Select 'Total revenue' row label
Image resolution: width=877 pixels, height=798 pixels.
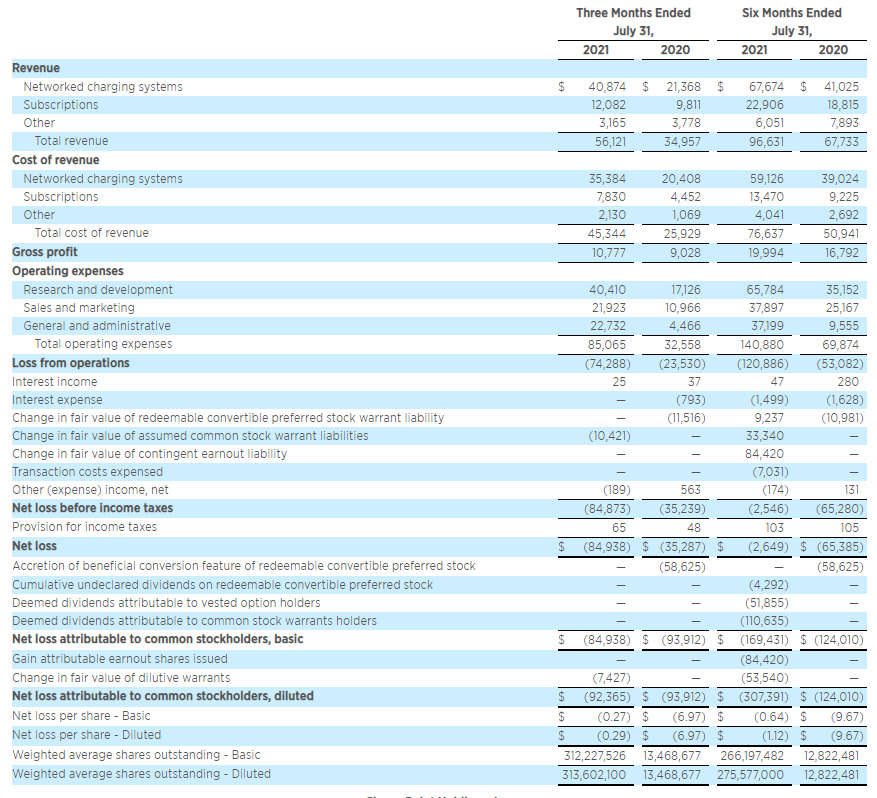tap(72, 141)
